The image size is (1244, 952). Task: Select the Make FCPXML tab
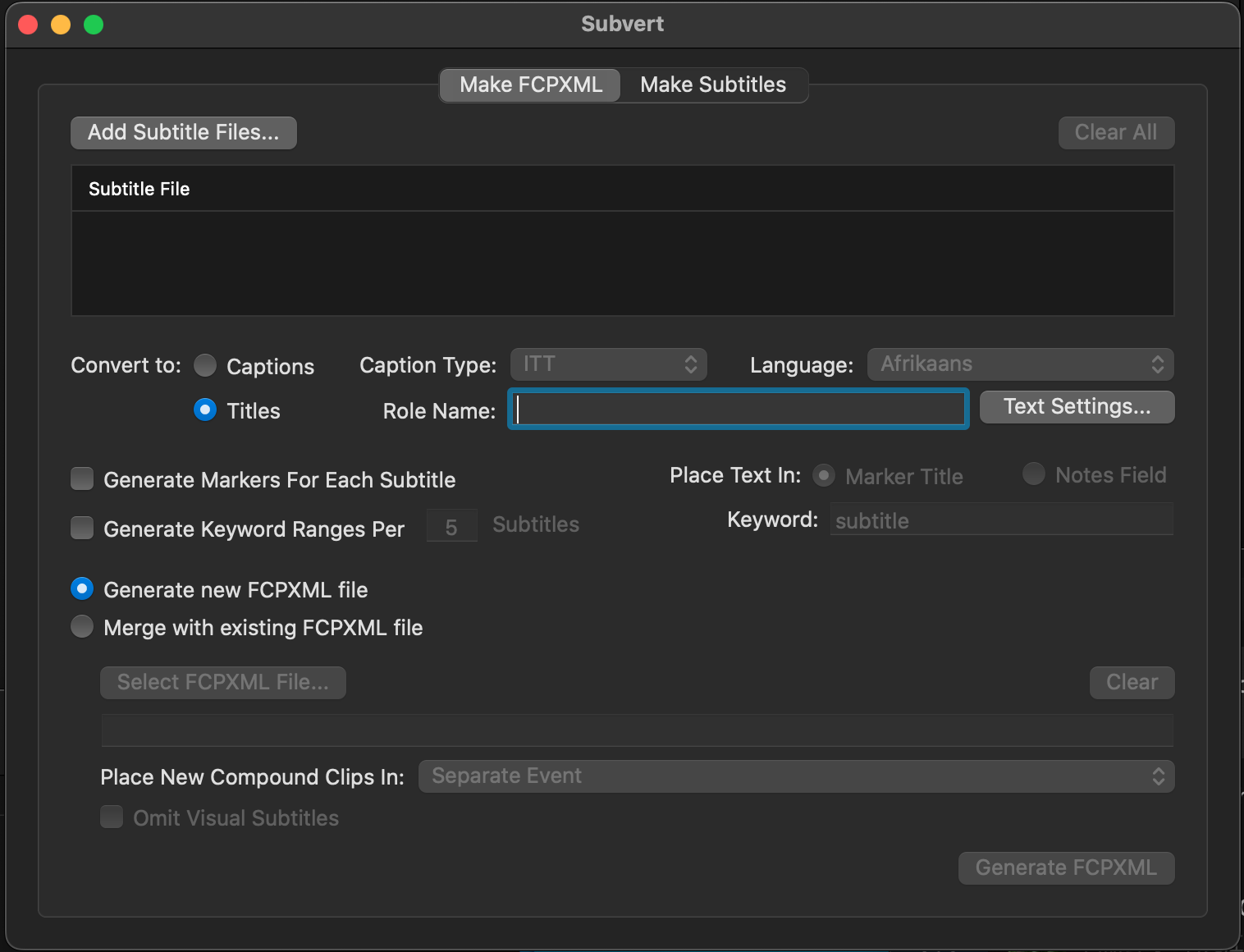pos(530,85)
